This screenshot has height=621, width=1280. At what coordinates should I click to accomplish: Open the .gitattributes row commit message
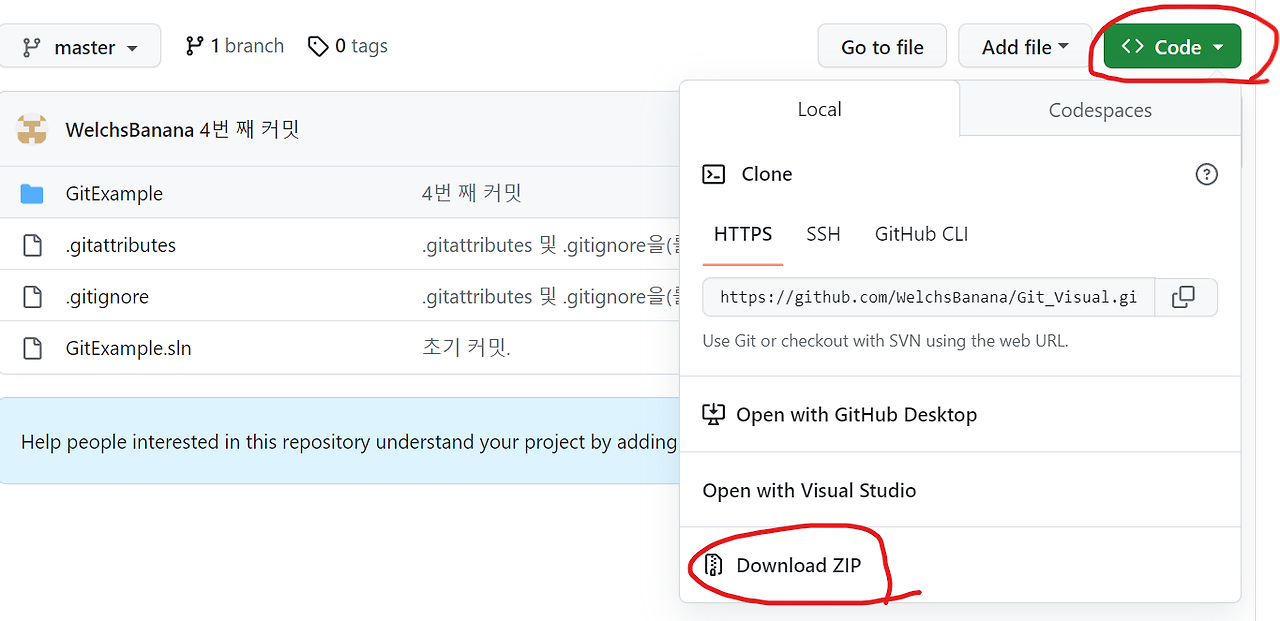[x=551, y=245]
